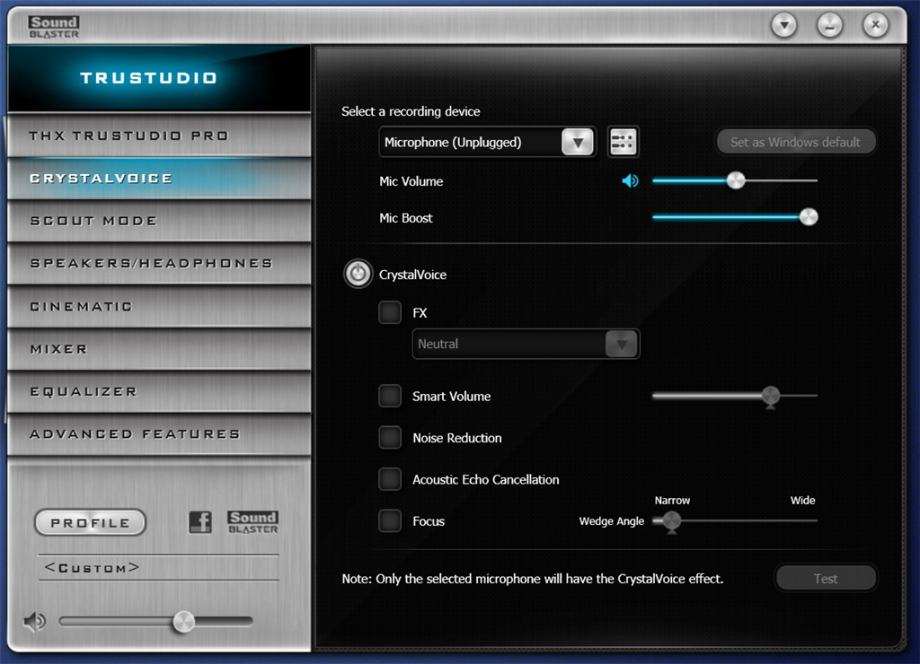The image size is (920, 664).
Task: Adjust the Smart Volume level slider
Action: point(770,397)
